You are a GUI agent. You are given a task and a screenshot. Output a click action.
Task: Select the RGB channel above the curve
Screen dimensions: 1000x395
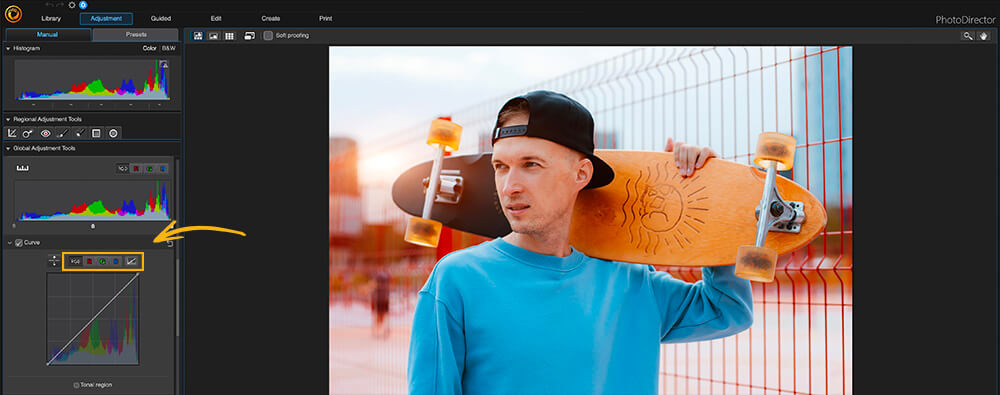tap(75, 262)
